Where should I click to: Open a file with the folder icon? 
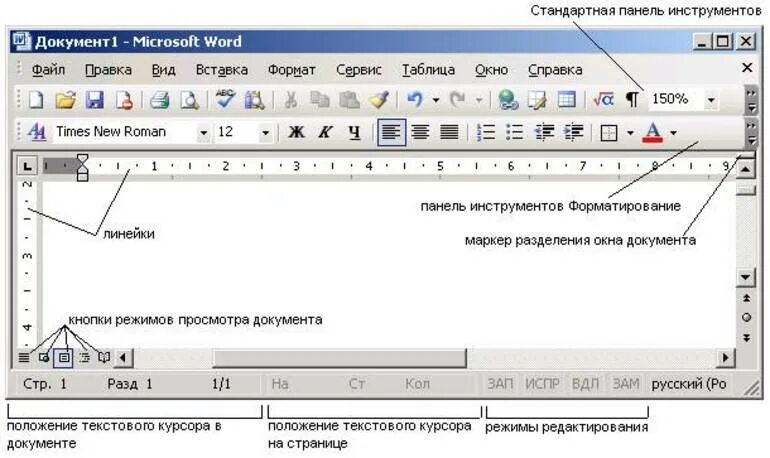[65, 100]
